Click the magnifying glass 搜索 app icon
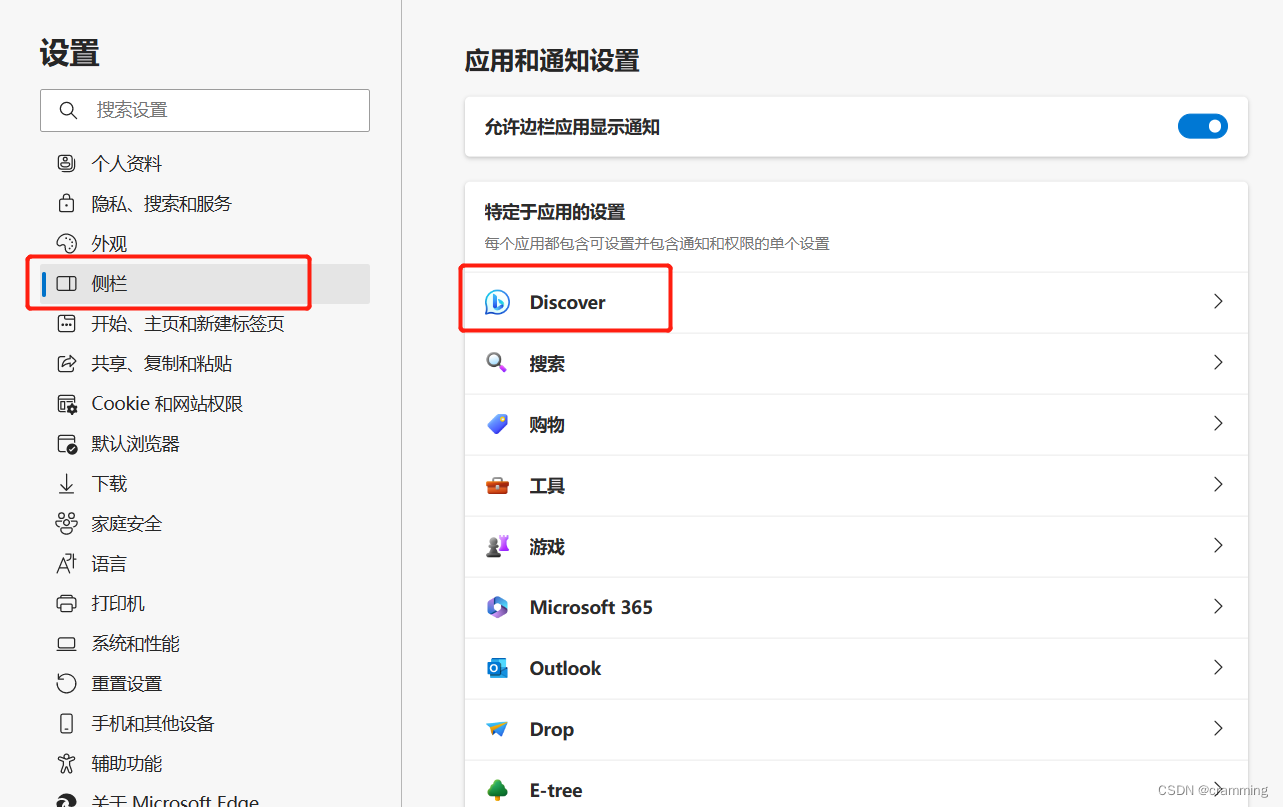Image resolution: width=1283 pixels, height=807 pixels. (497, 363)
